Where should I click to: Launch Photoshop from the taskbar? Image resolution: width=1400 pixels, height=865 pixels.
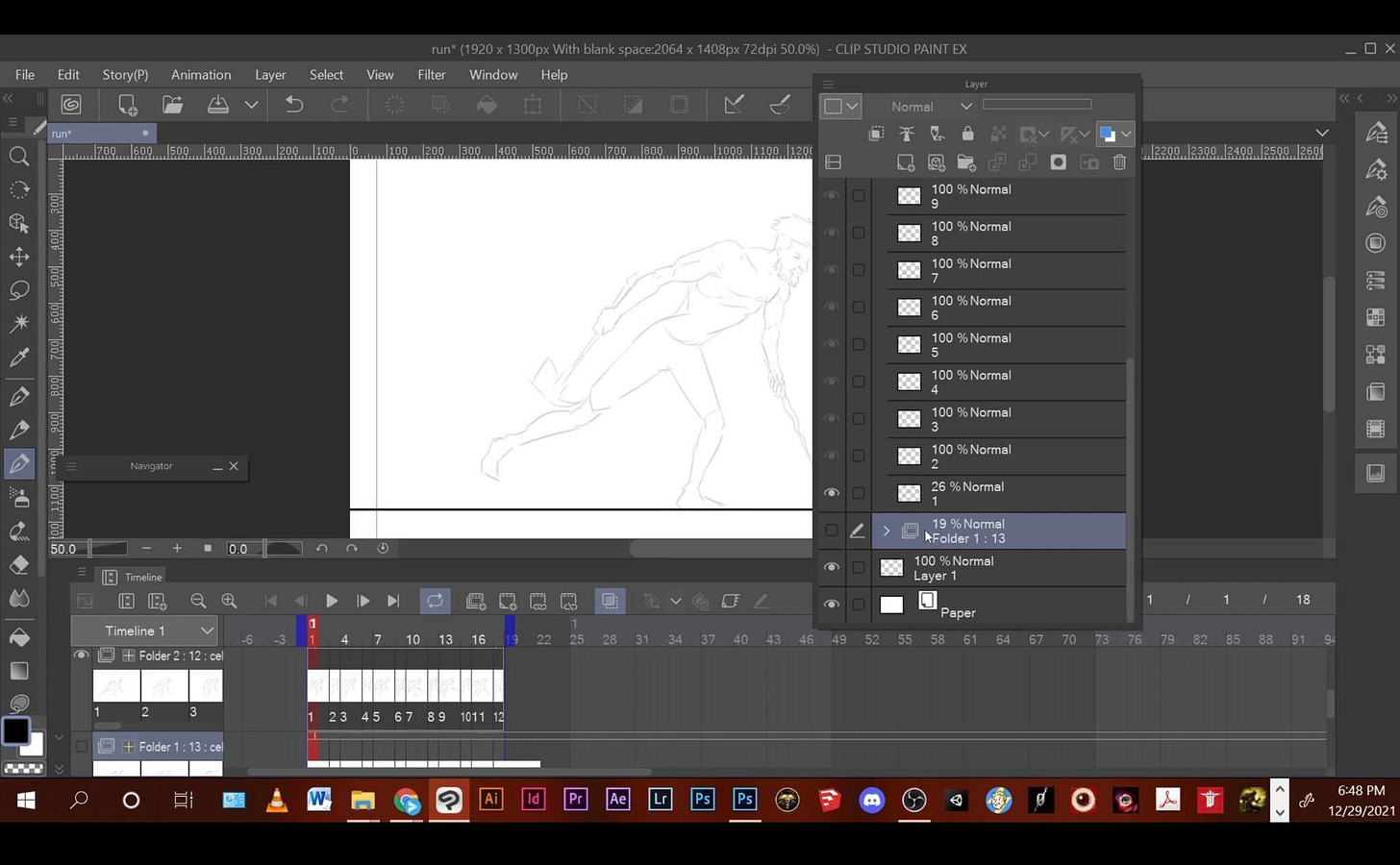(x=703, y=800)
